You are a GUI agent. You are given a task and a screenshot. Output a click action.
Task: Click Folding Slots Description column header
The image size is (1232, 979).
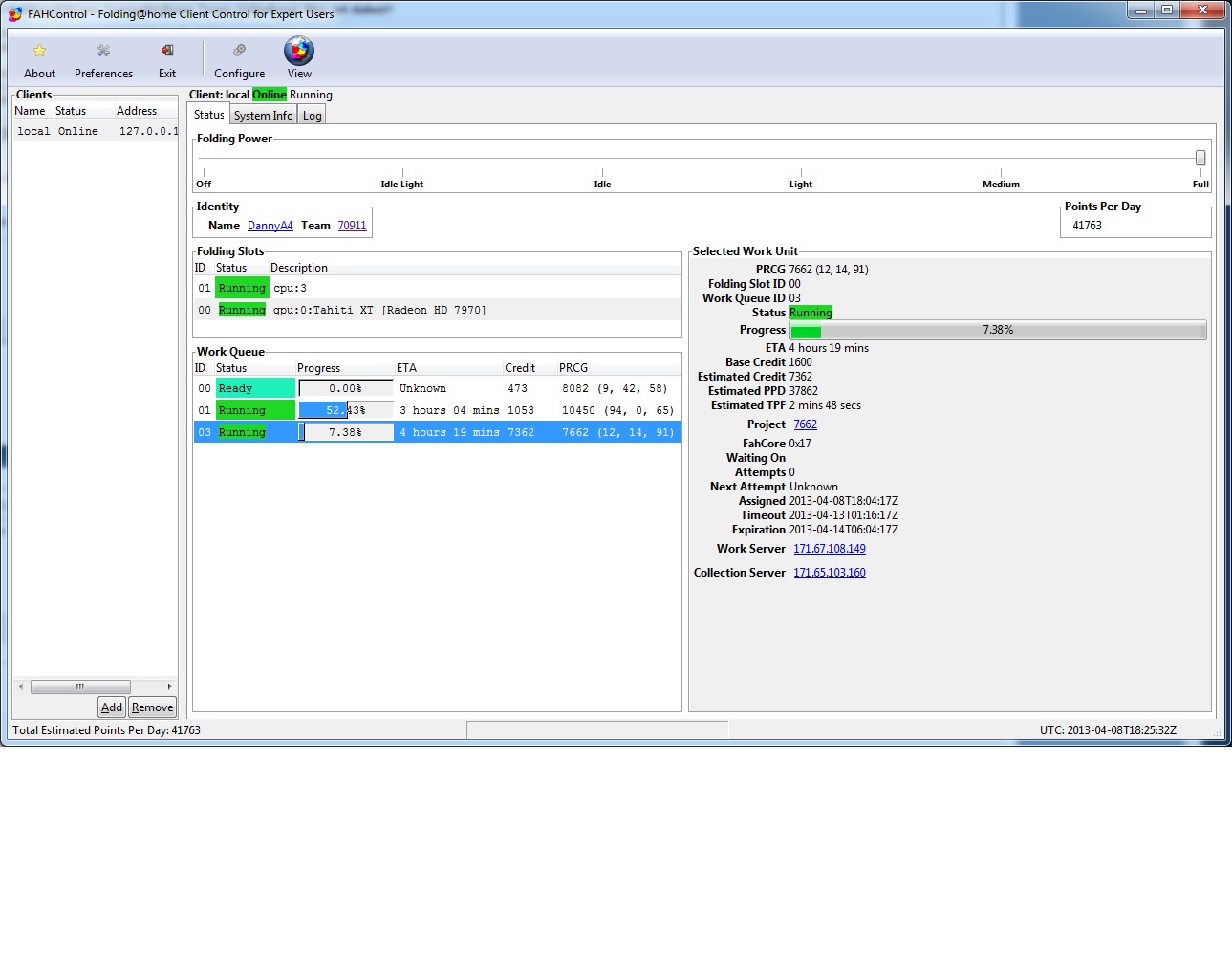[474, 268]
